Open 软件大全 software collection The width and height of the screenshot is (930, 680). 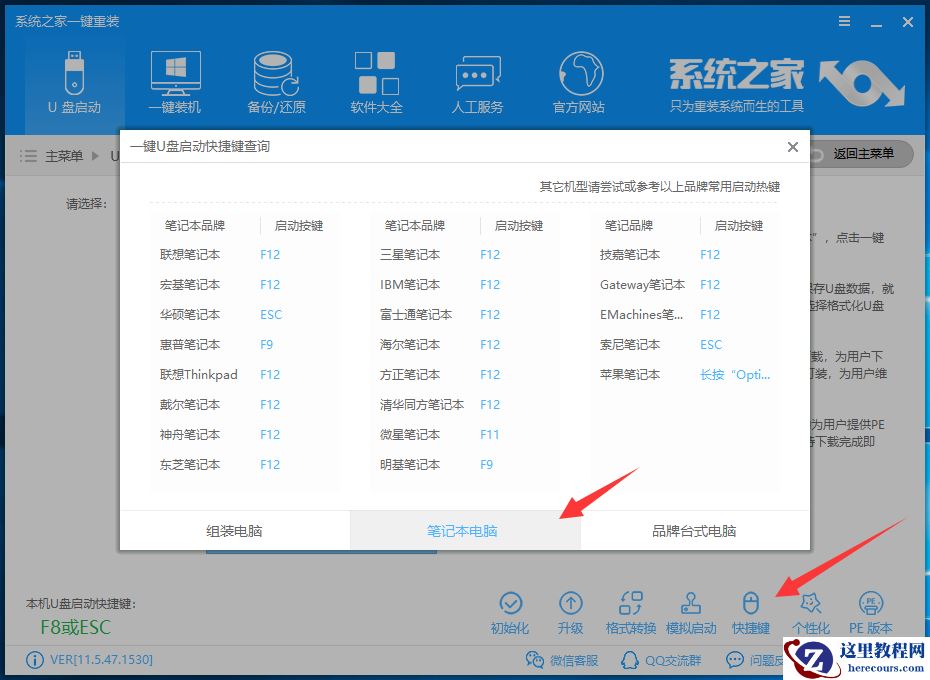pyautogui.click(x=377, y=80)
